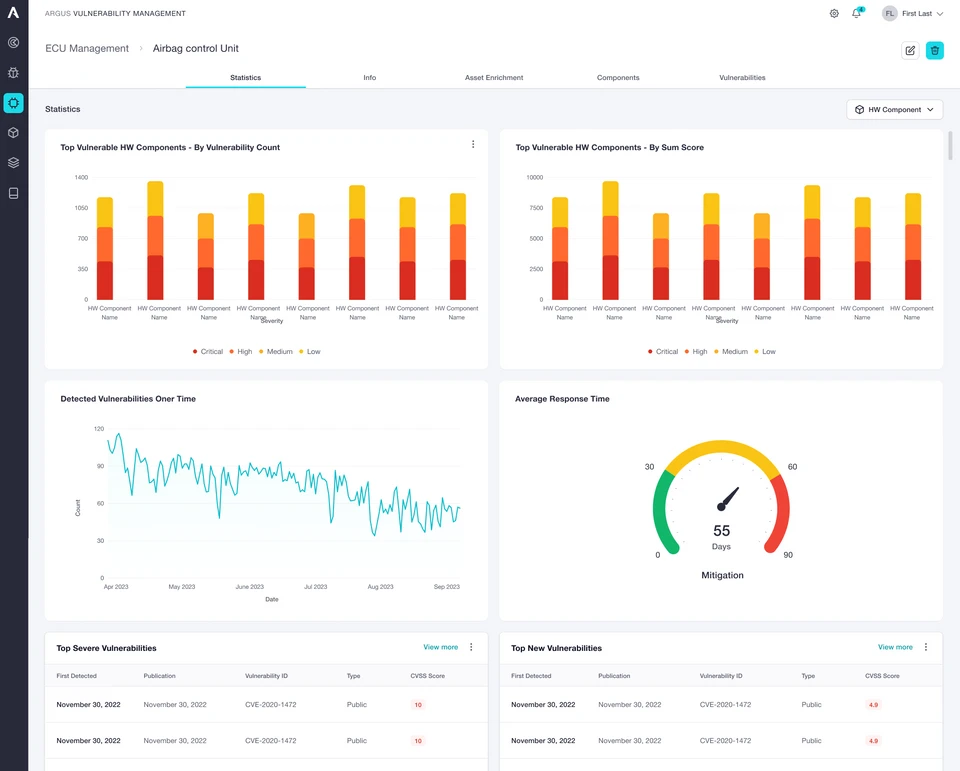Click the FL user avatar
960x771 pixels.
point(890,13)
